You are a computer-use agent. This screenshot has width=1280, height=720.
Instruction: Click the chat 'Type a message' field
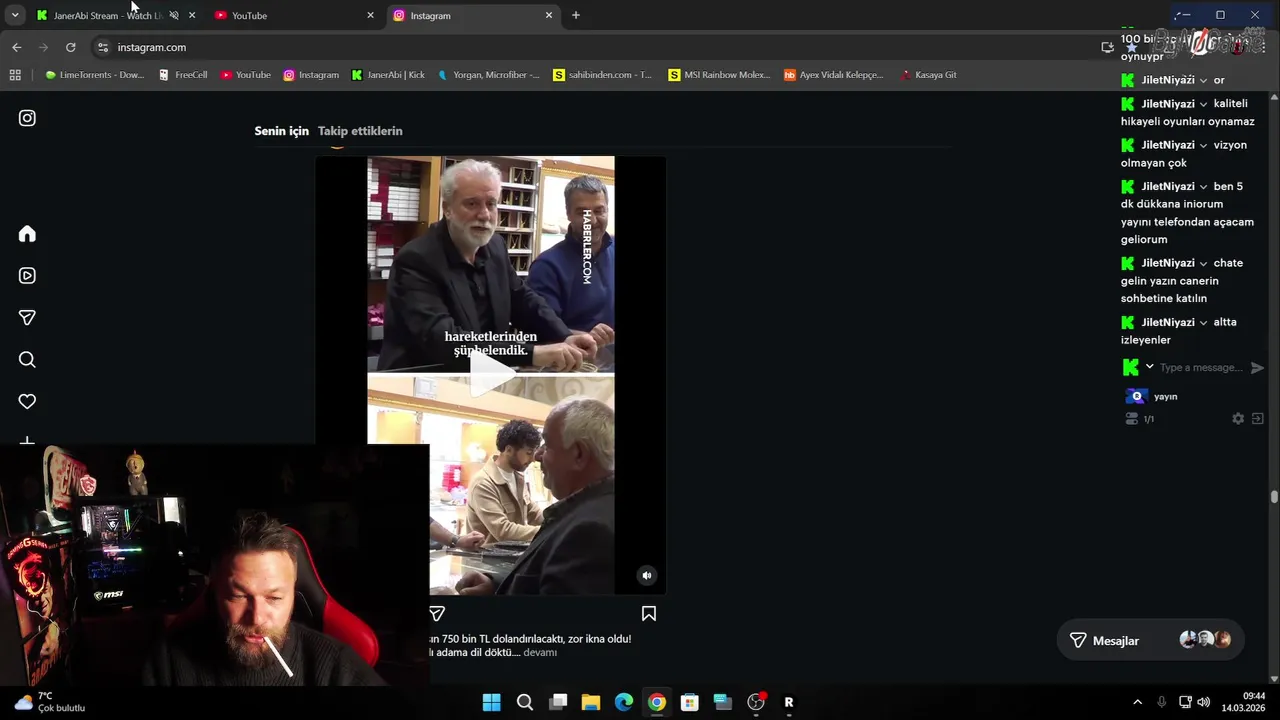tap(1200, 368)
